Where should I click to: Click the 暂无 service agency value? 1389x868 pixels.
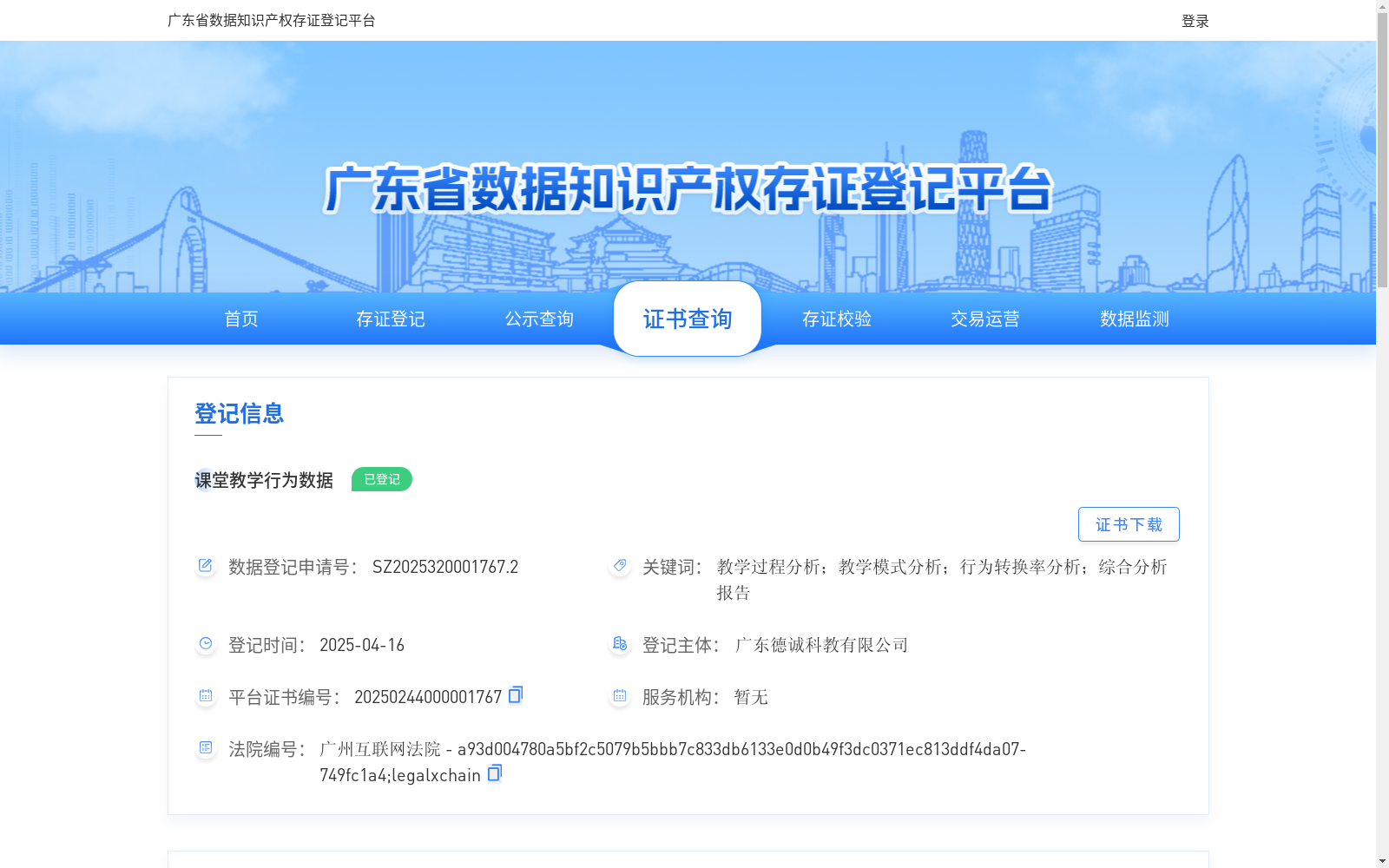click(751, 697)
